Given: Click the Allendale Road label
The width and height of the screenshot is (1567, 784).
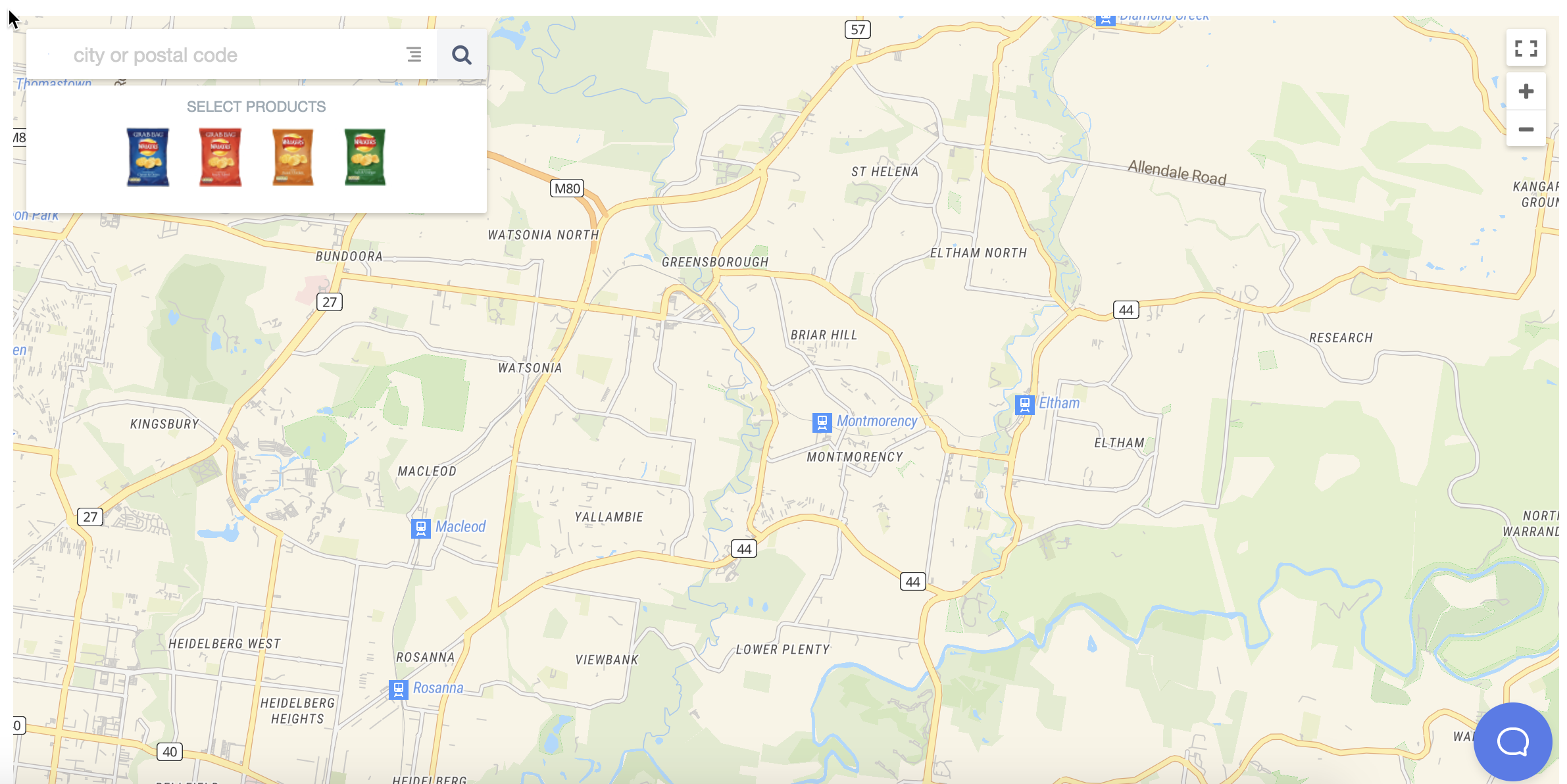Looking at the screenshot, I should (1177, 173).
